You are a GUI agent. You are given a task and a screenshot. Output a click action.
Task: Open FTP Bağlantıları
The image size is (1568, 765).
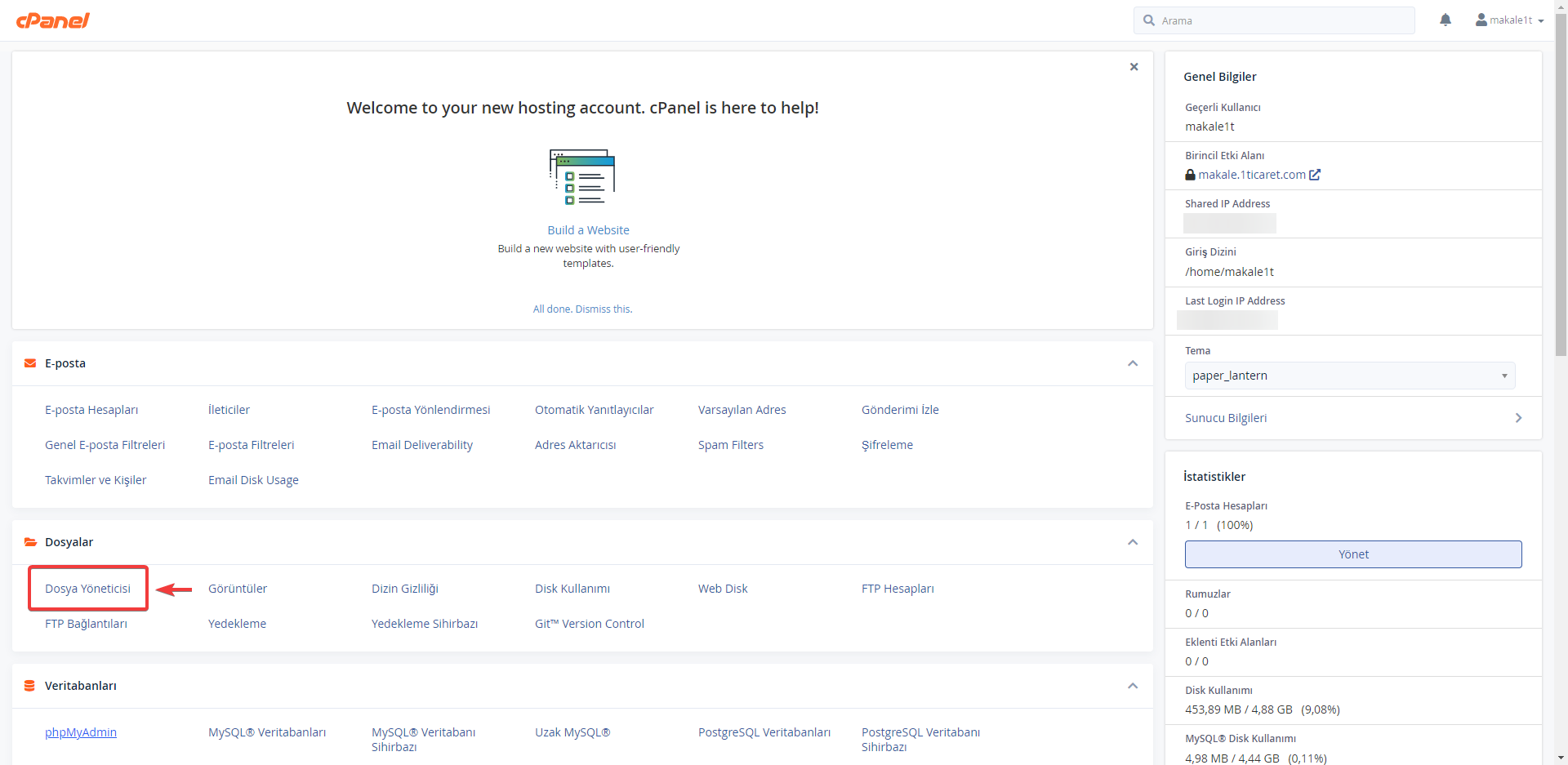point(86,624)
